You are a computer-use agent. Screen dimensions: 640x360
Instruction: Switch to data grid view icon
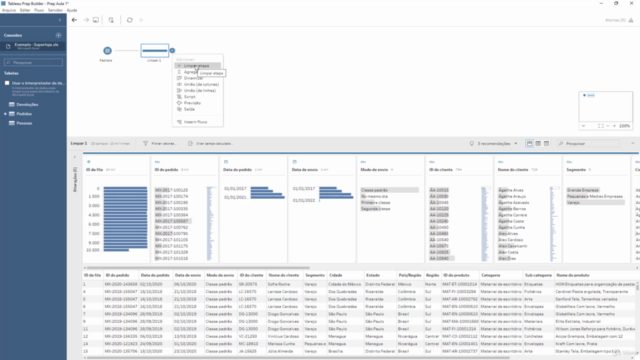pyautogui.click(x=538, y=144)
